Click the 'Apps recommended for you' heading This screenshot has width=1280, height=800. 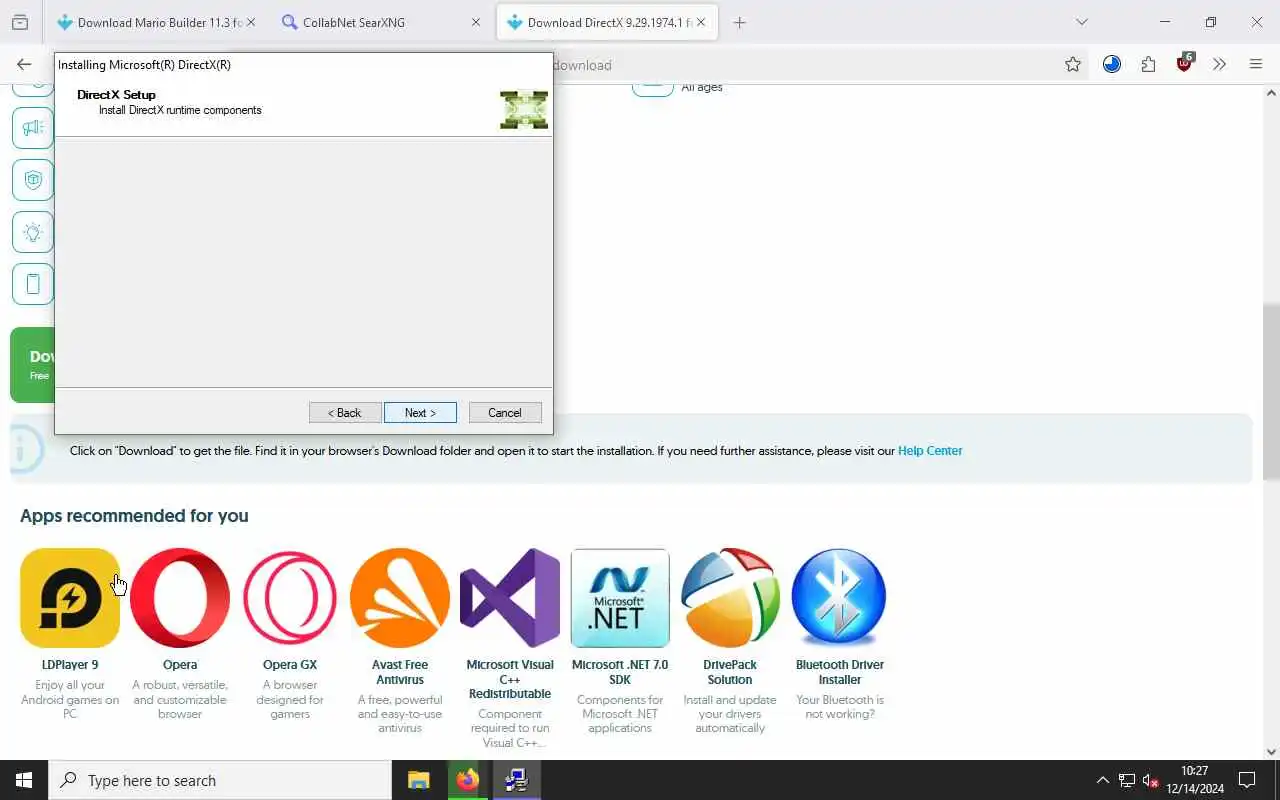[134, 516]
